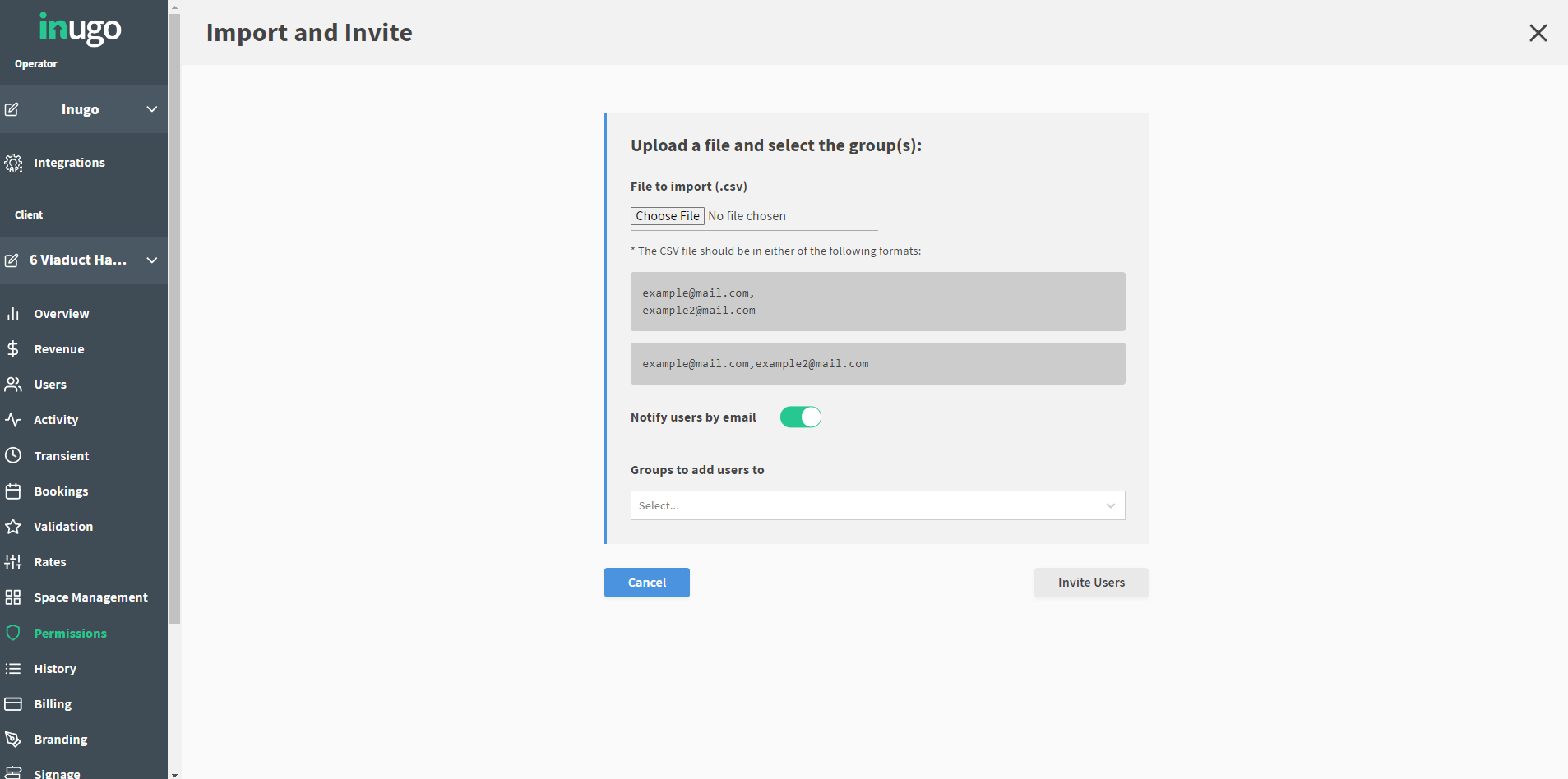
Task: Open the History menu entry
Action: point(53,668)
